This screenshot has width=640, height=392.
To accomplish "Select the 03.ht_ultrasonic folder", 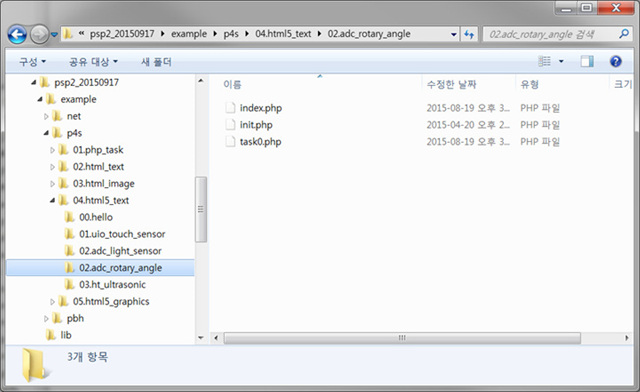I will tap(112, 285).
